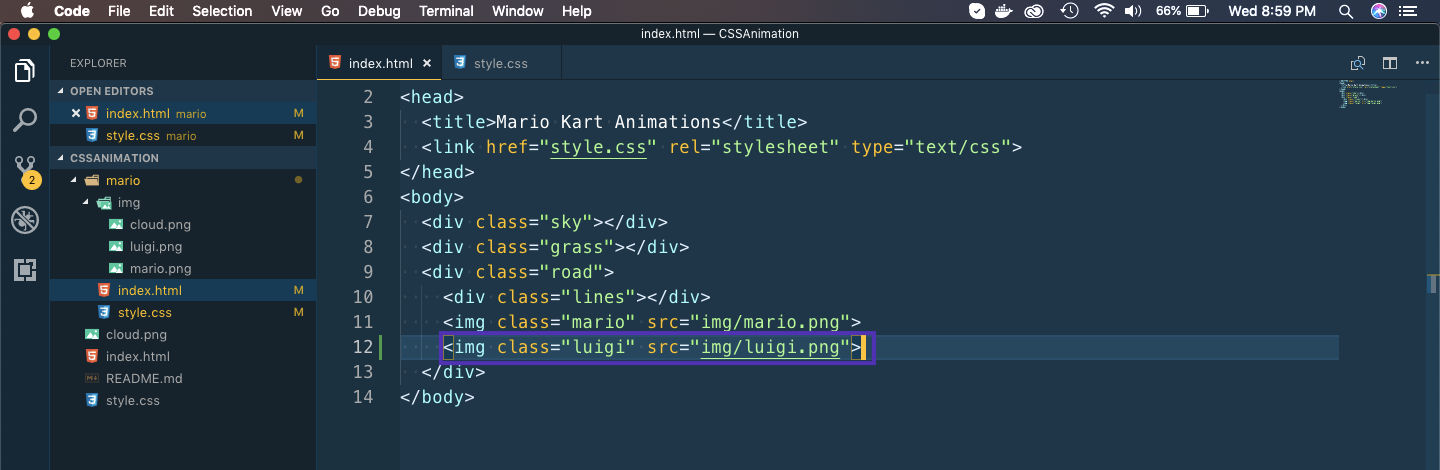Collapse the CSSANIMATION section
The width and height of the screenshot is (1440, 470).
click(183, 158)
